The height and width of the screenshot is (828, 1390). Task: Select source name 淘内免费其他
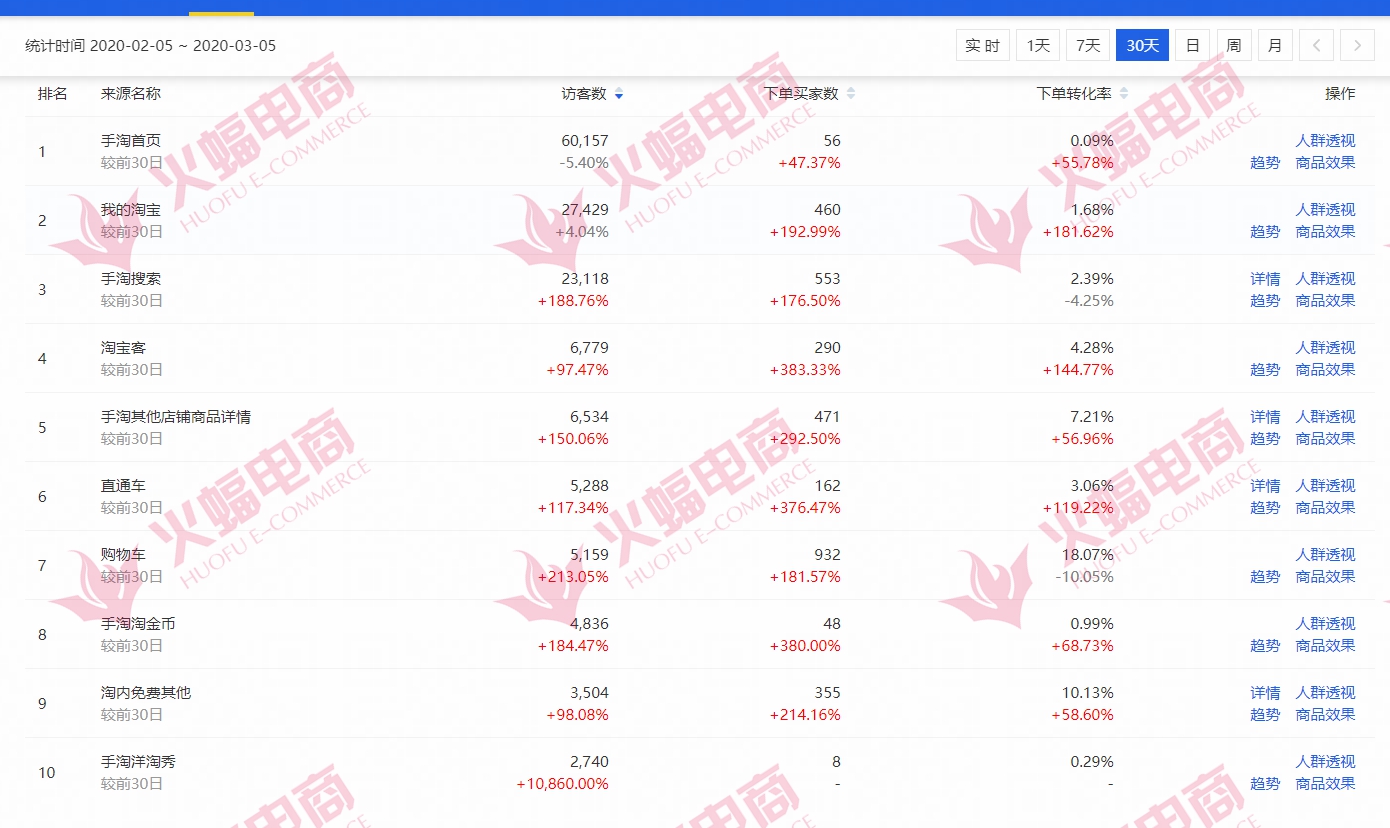coord(145,693)
